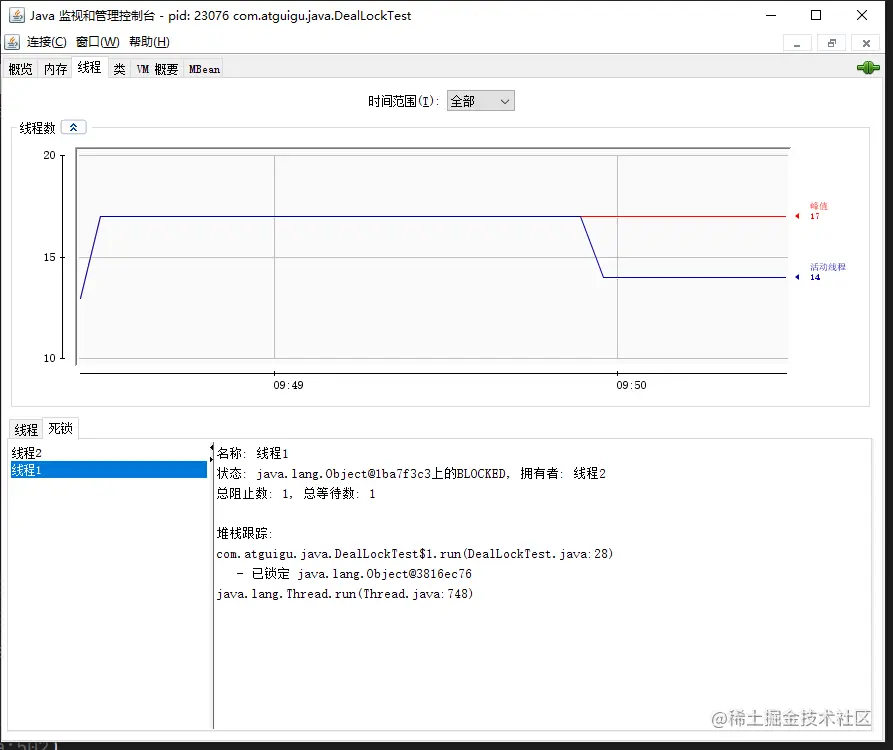This screenshot has width=893, height=750.
Task: Switch to the 内存 tab
Action: tap(55, 69)
